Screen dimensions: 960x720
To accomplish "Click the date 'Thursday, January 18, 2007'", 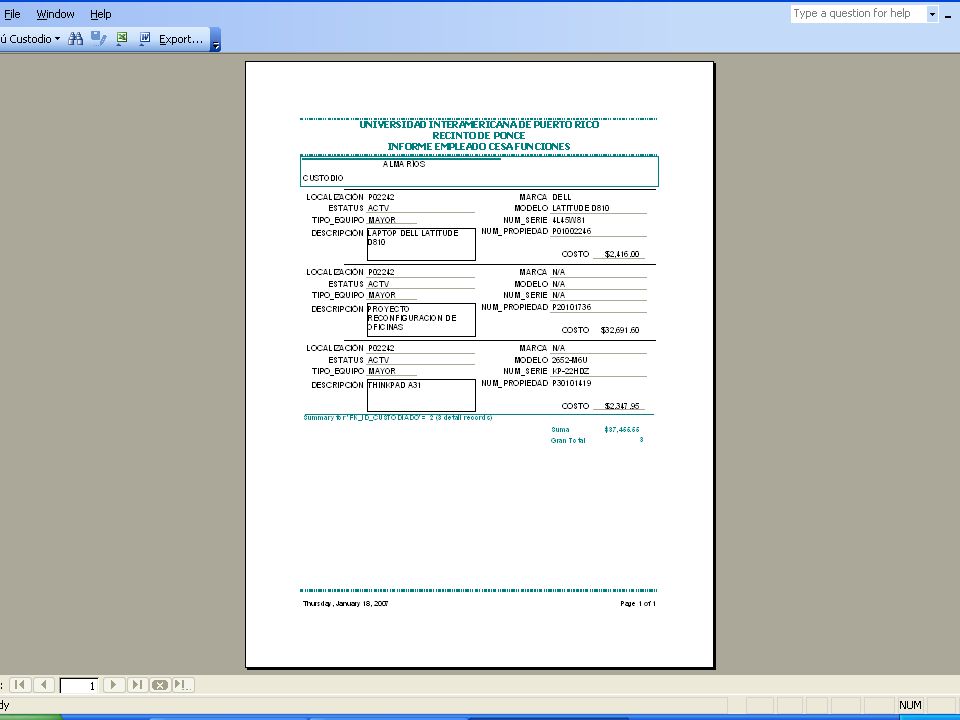I will coord(345,604).
